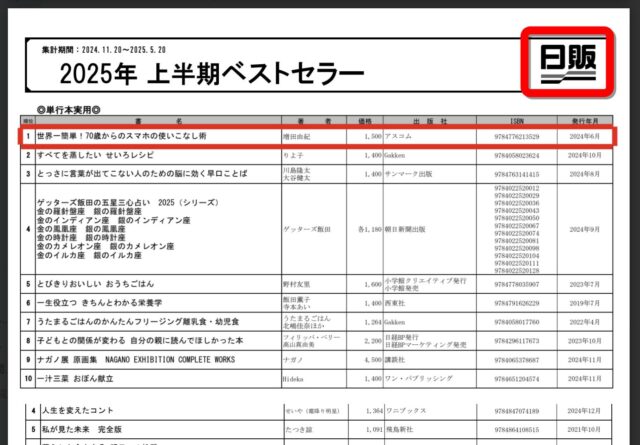
Task: Click the 日販 logo in the header
Action: (568, 63)
